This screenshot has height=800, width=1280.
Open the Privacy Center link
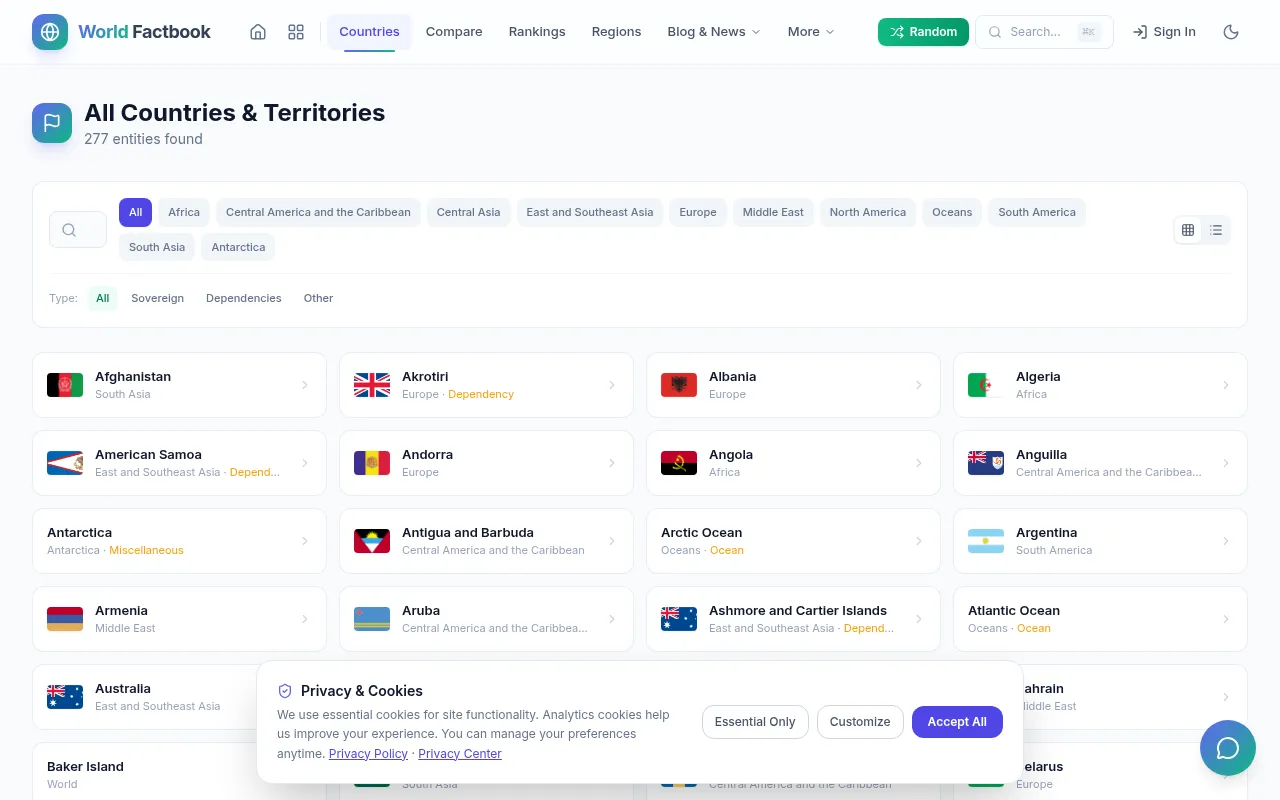(460, 754)
